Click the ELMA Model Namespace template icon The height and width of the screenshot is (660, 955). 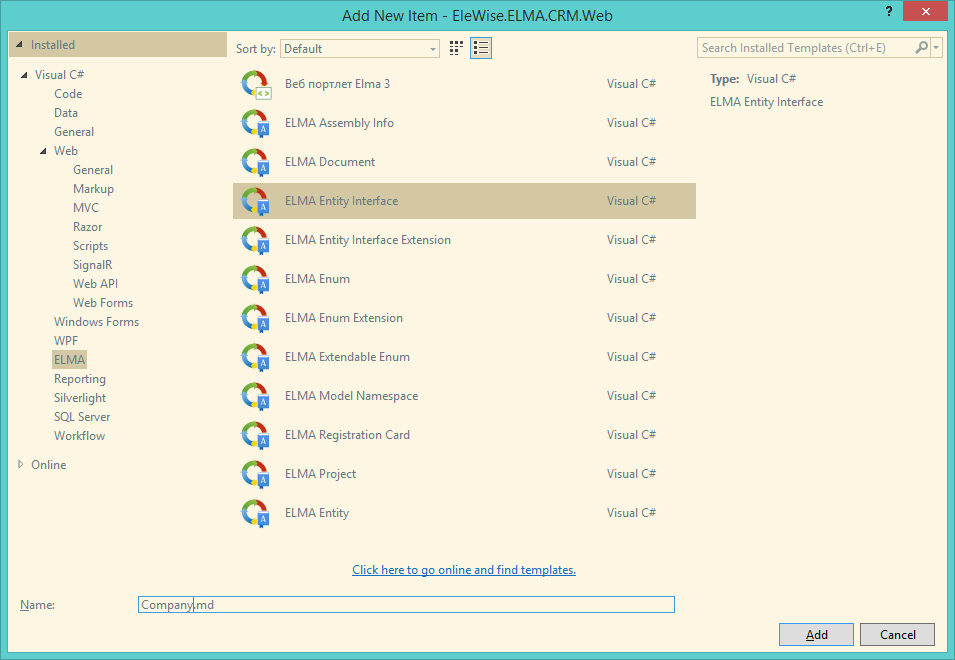pyautogui.click(x=256, y=396)
